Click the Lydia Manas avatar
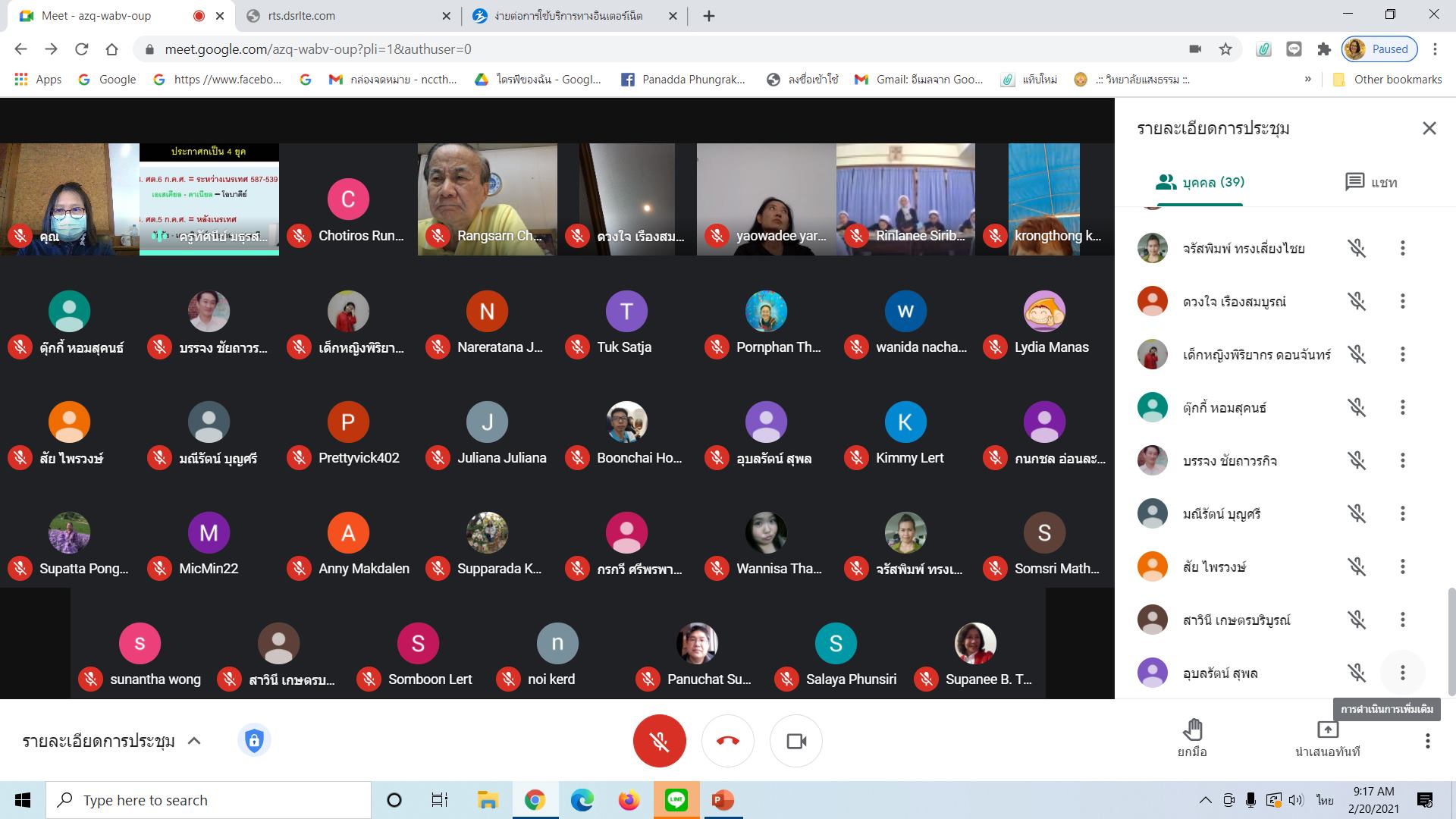The width and height of the screenshot is (1456, 819). click(1044, 311)
